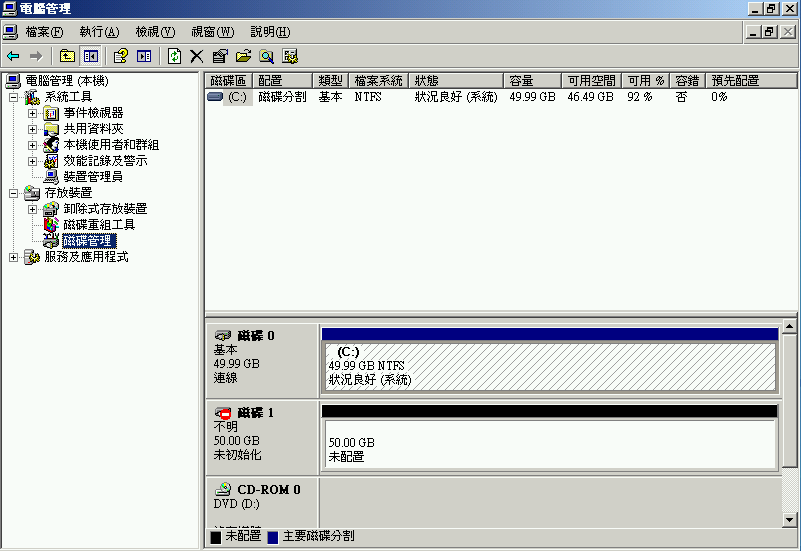Open the 檔案(F) menu
The image size is (801, 551).
[44, 32]
